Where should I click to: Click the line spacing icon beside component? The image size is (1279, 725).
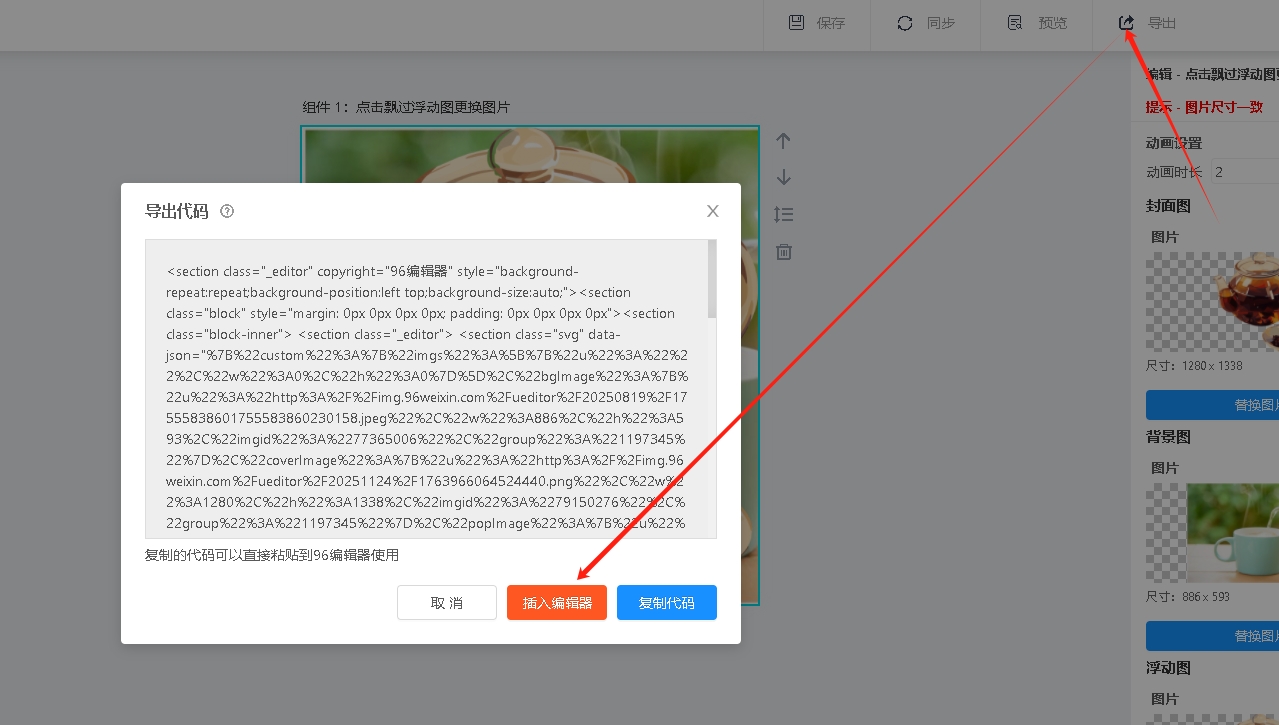784,214
